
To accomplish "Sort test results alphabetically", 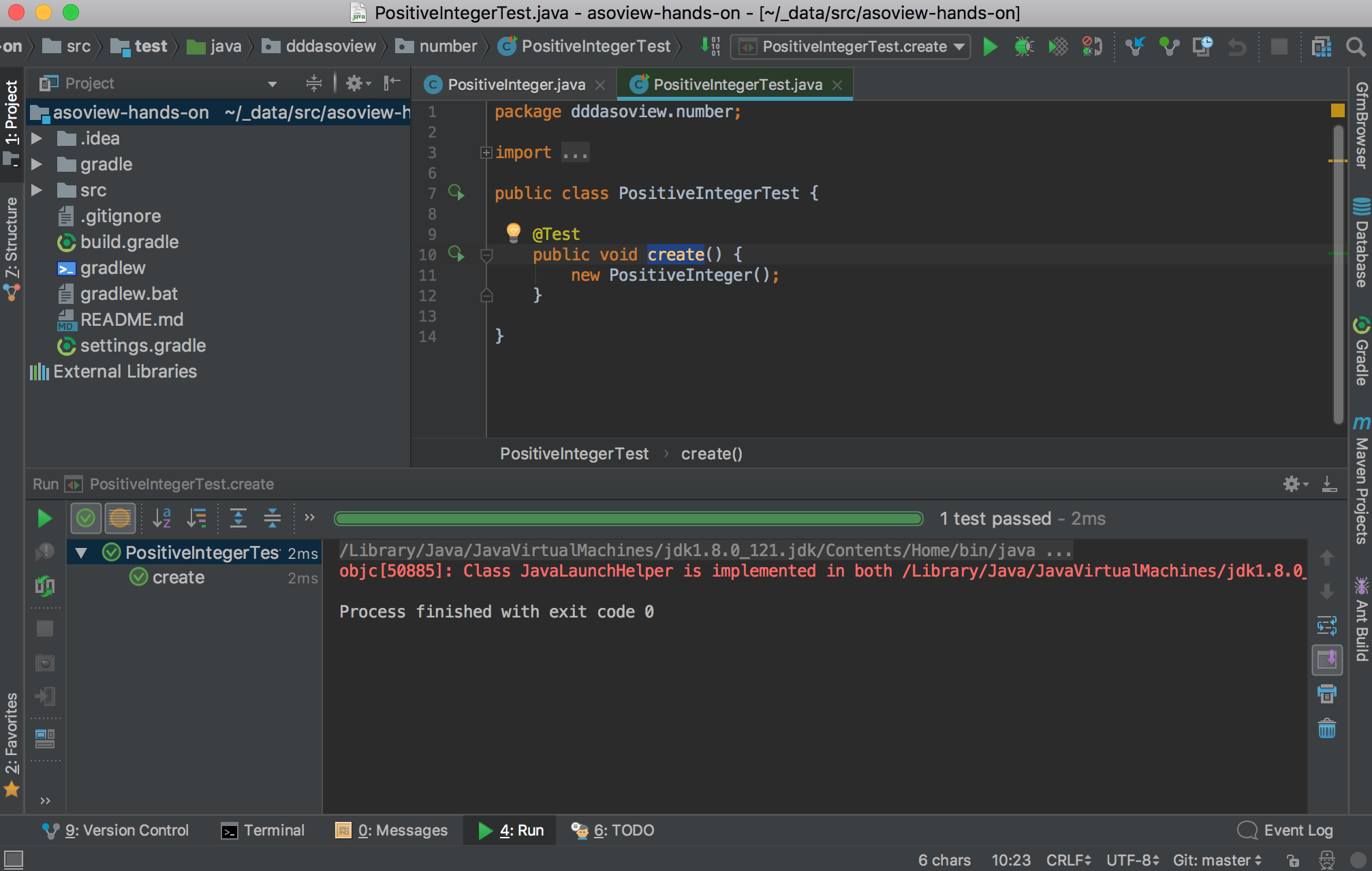I will tap(162, 519).
